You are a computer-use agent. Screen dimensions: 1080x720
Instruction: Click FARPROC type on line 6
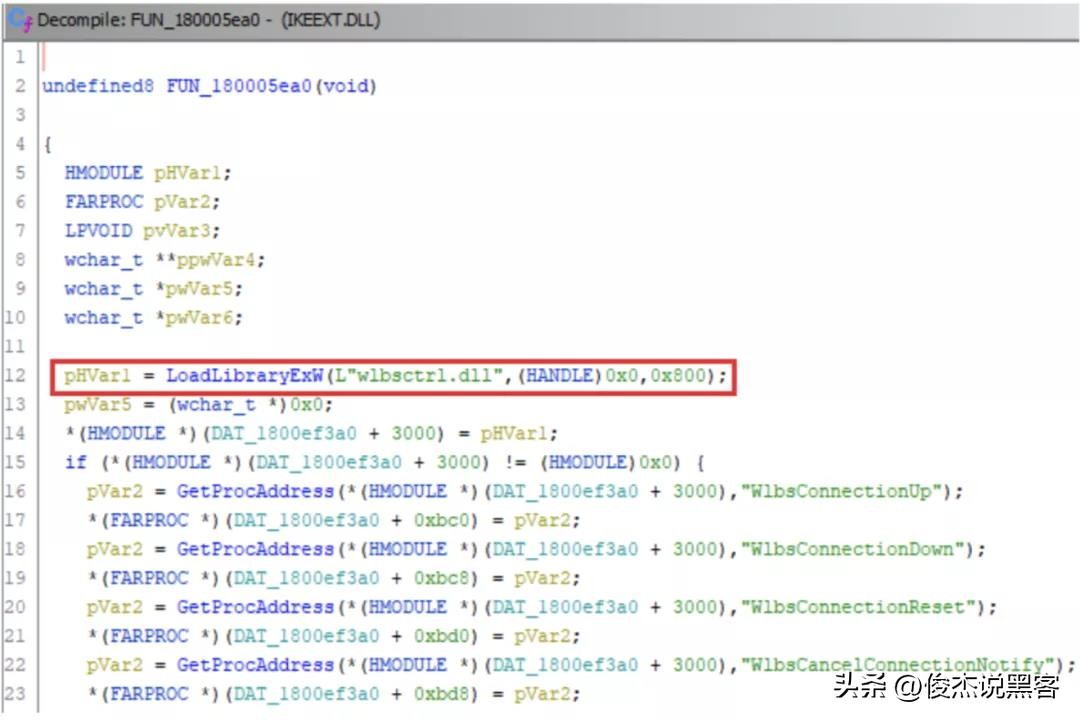[104, 202]
